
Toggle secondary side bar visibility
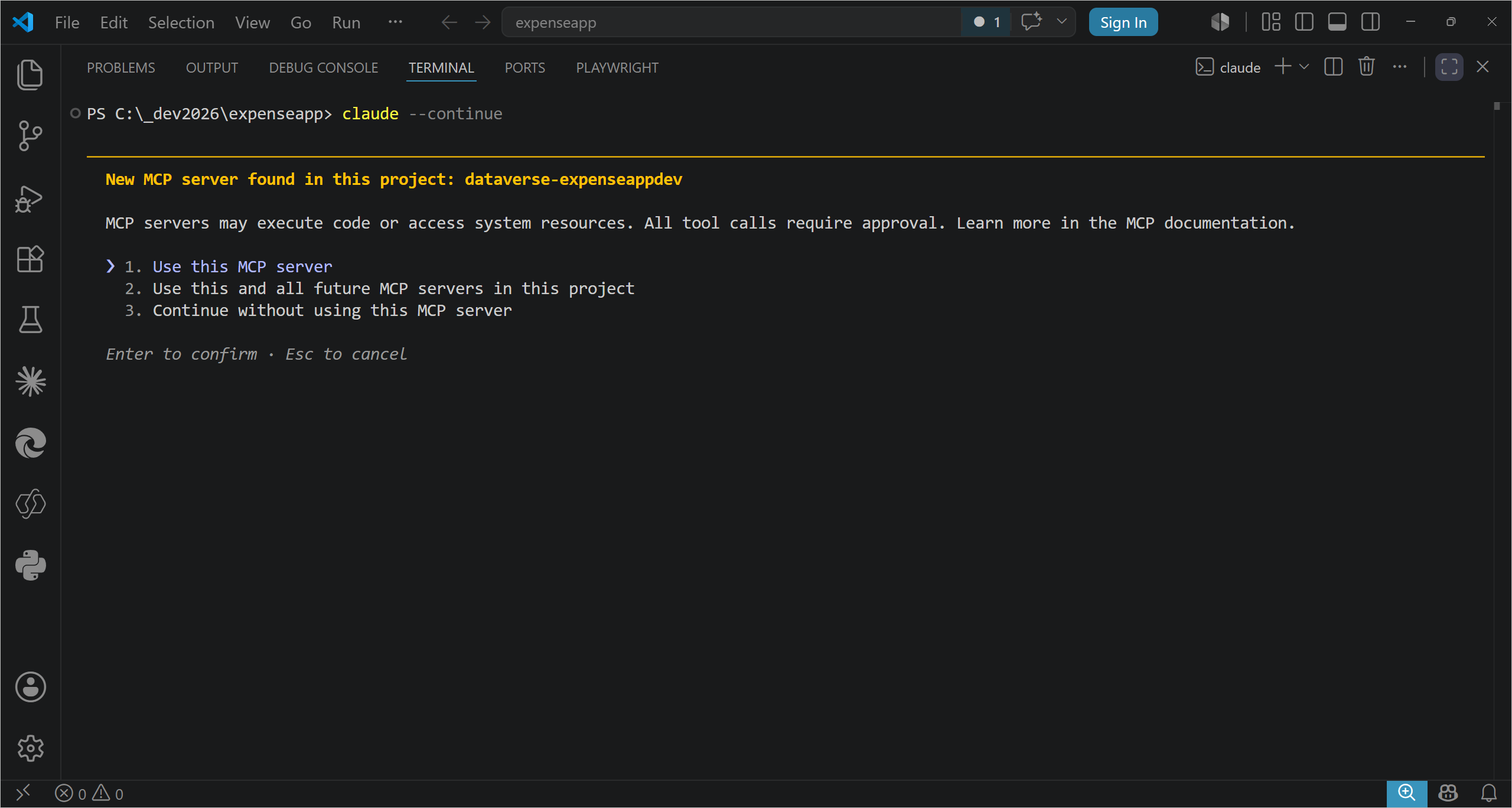[1370, 22]
